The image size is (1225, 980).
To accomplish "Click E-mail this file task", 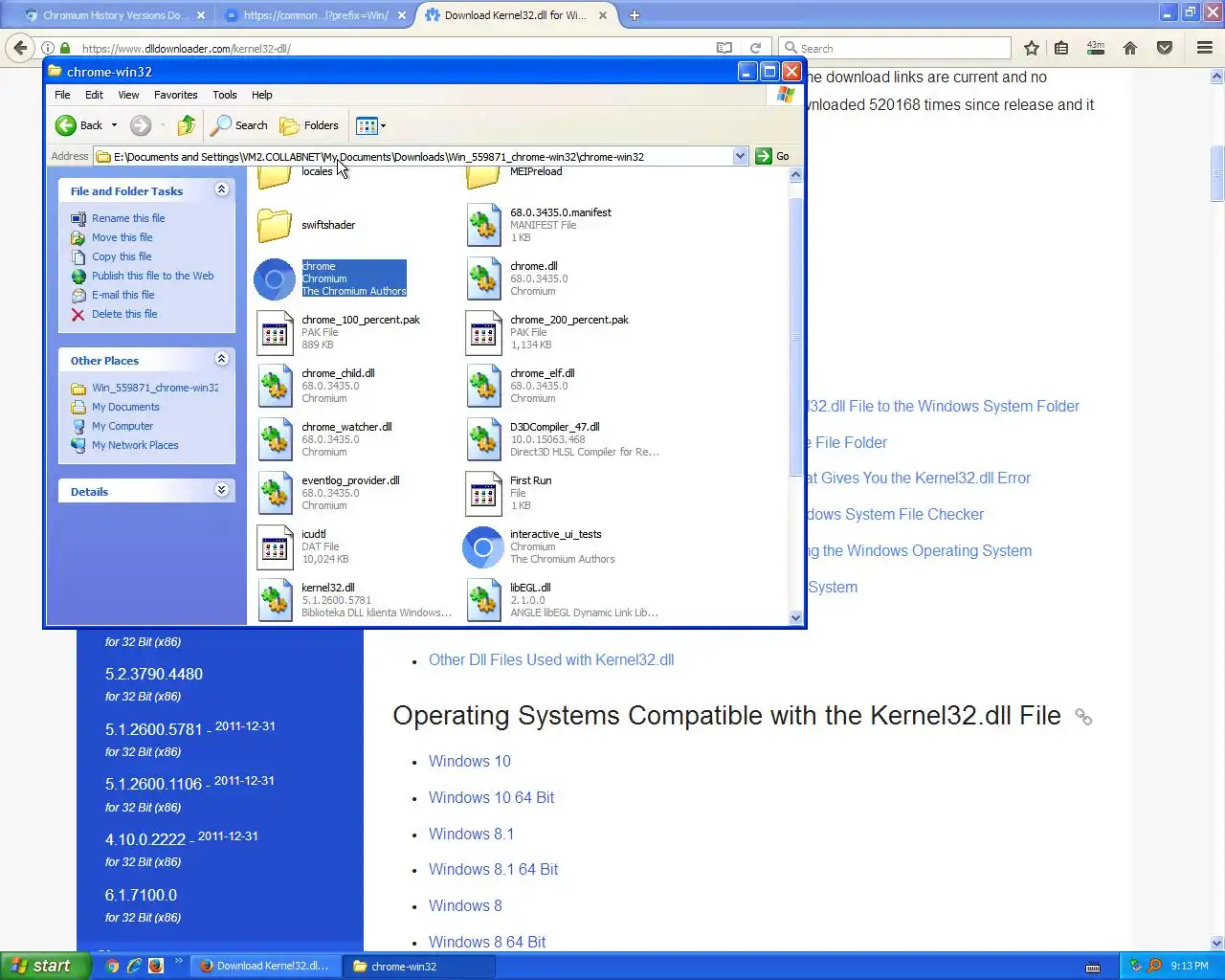I will 122,295.
